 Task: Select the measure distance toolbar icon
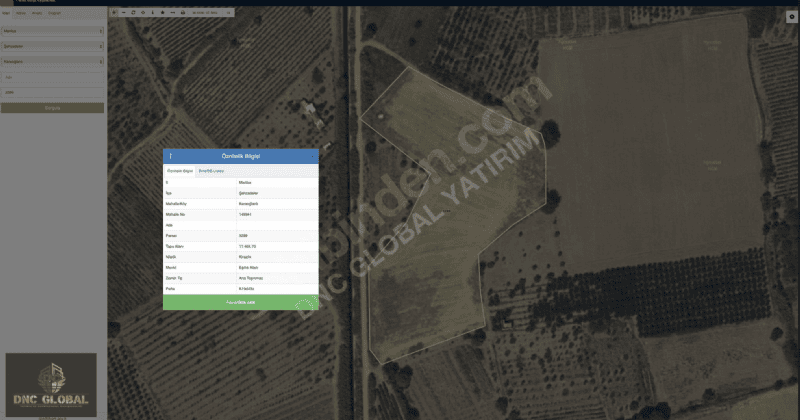pyautogui.click(x=172, y=12)
